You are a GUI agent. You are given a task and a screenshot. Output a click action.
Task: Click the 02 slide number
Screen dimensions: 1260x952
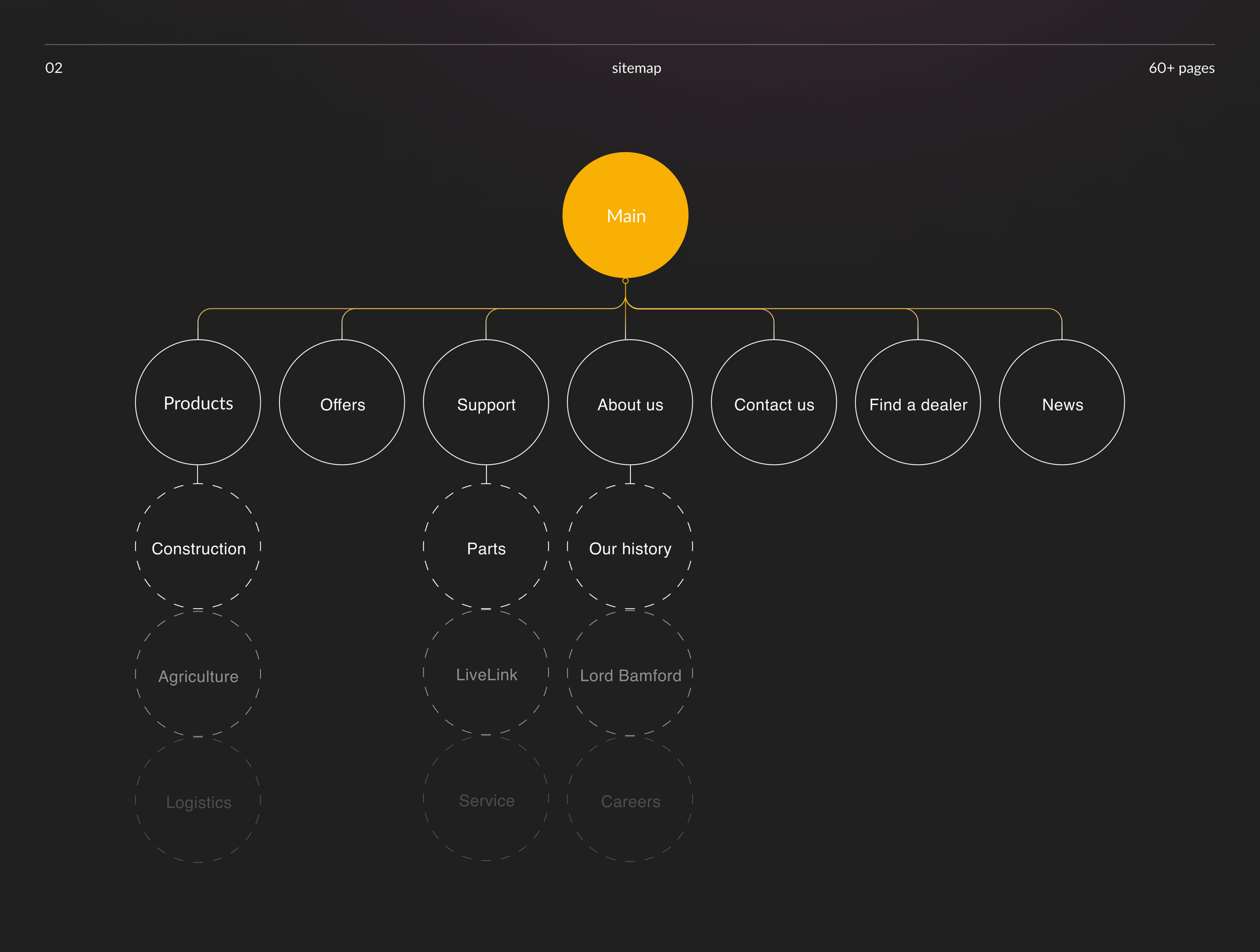pos(54,69)
